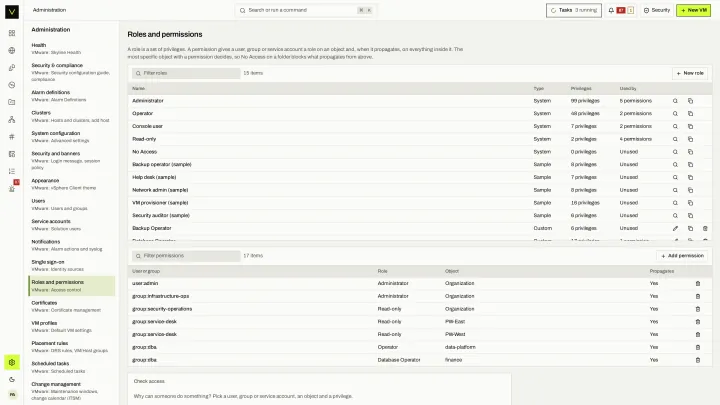Select the Network admin (sample) role row
This screenshot has height=405, width=720.
coord(420,190)
